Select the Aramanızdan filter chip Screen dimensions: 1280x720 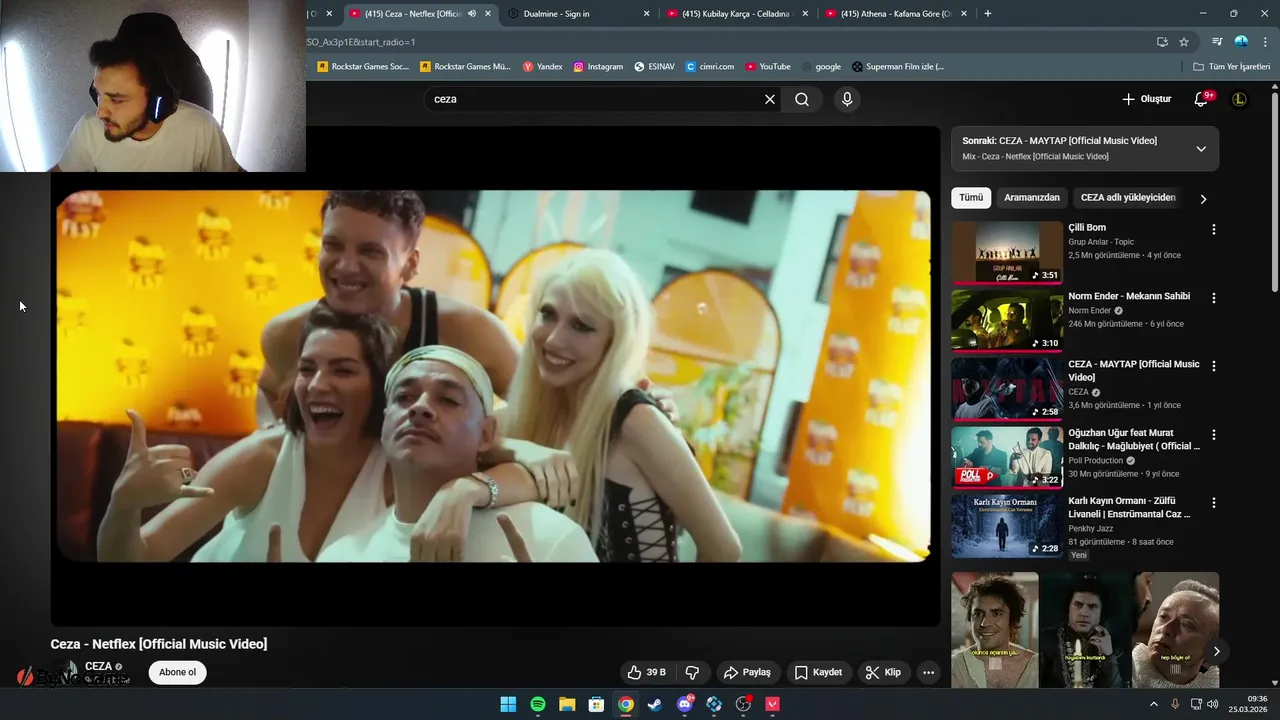[x=1031, y=198]
